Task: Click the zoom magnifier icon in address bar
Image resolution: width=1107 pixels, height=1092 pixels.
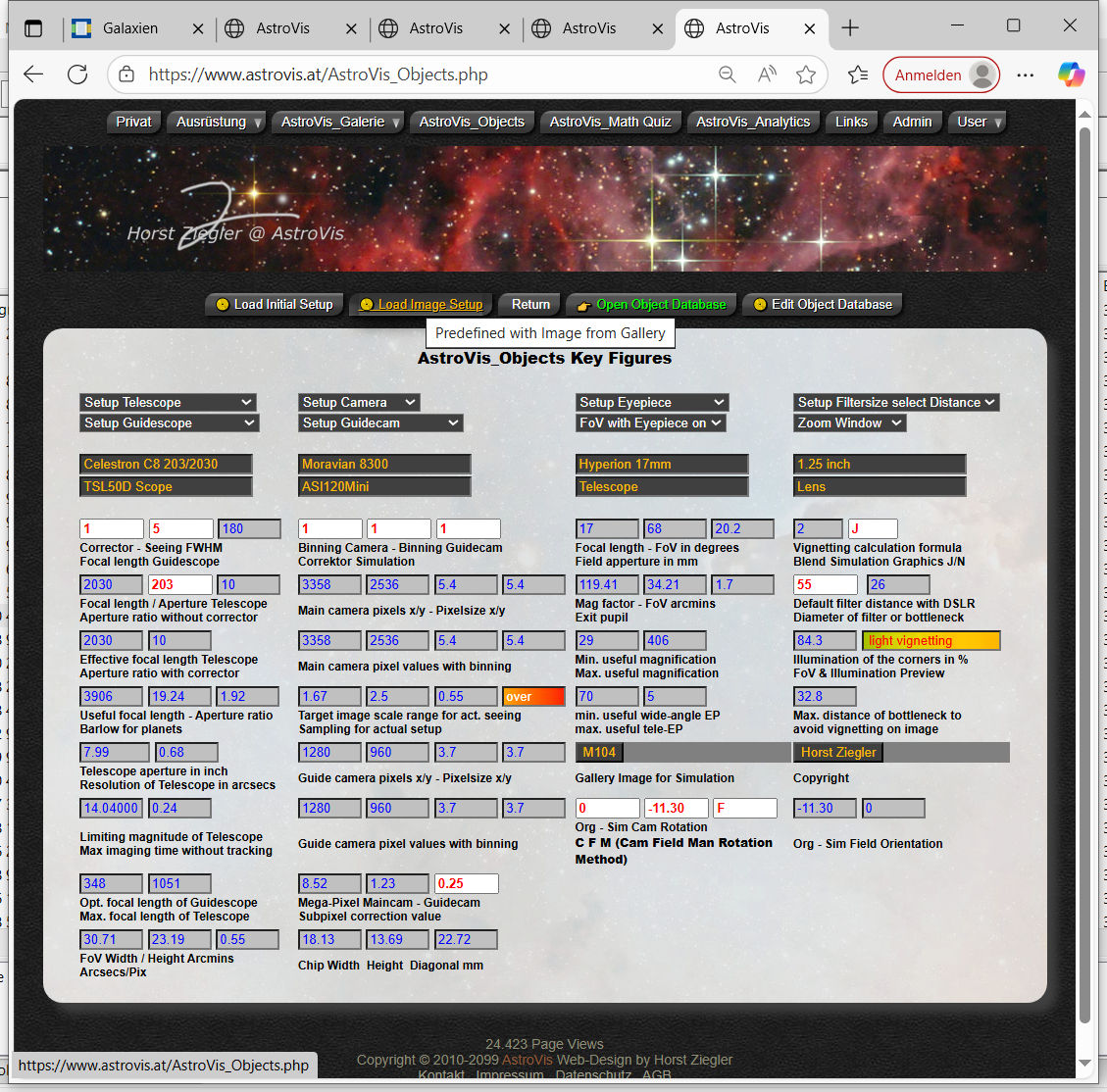Action: click(x=727, y=74)
